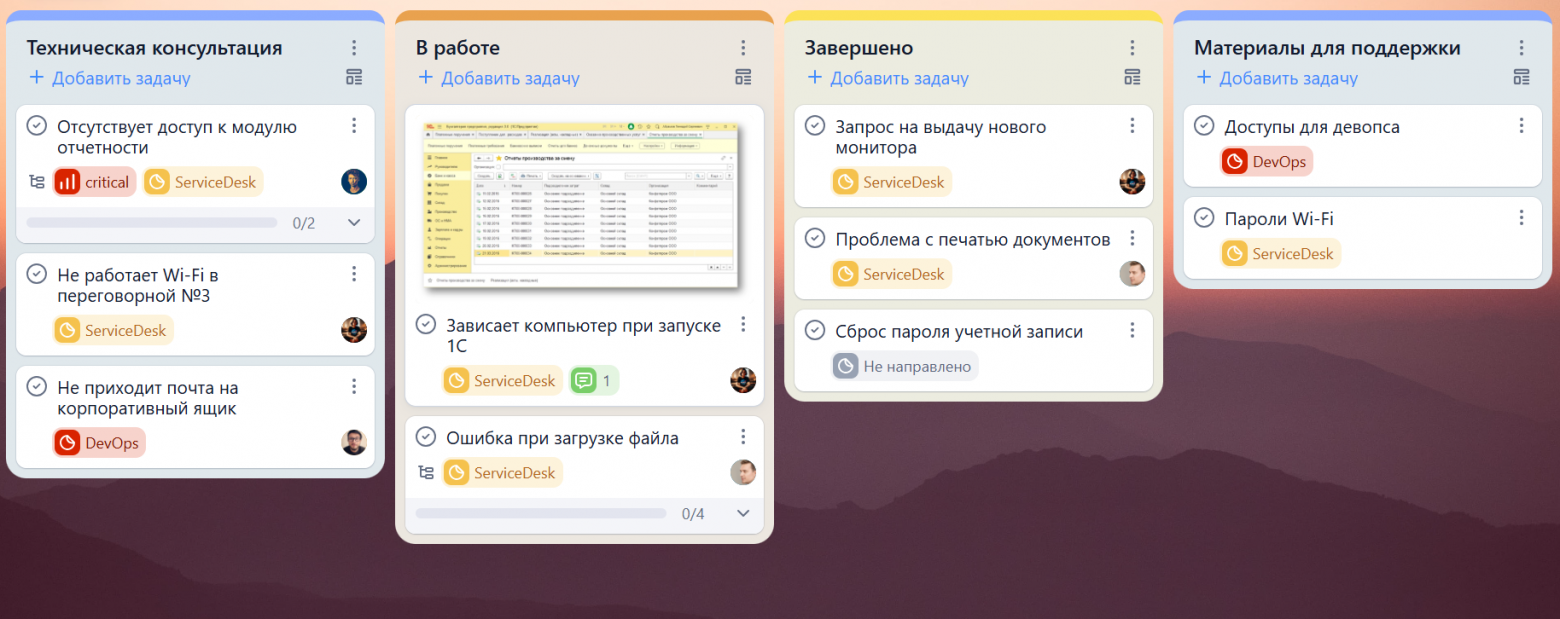Add task to Завершено column

tap(887, 78)
